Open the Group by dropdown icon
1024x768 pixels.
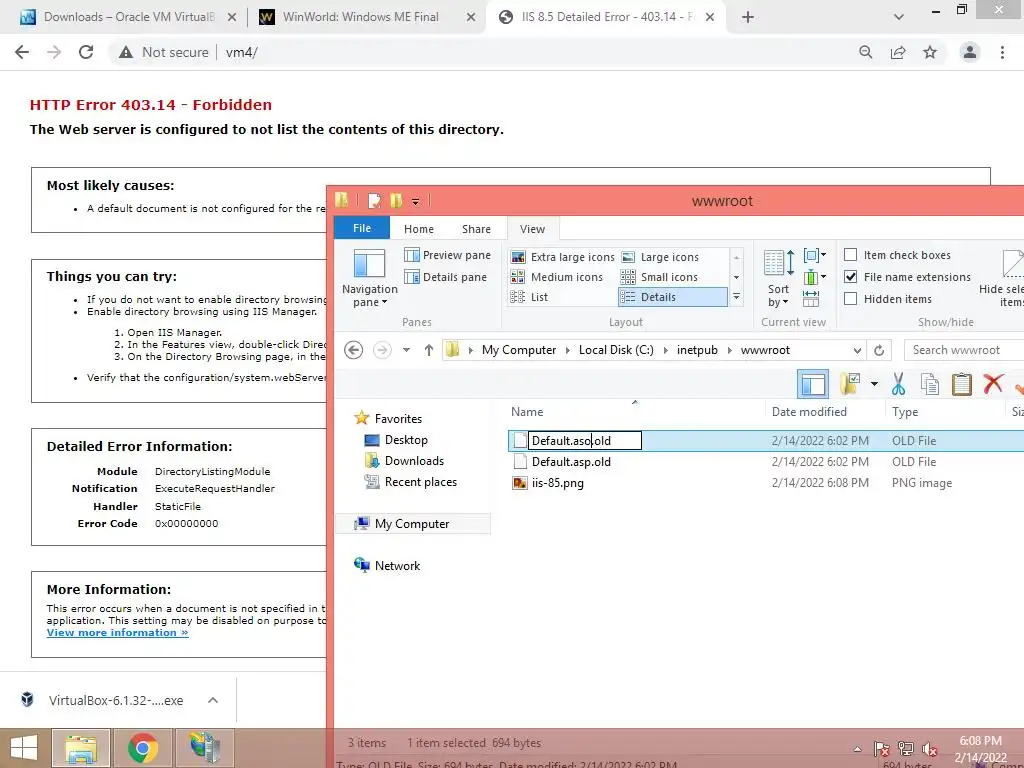click(x=814, y=255)
